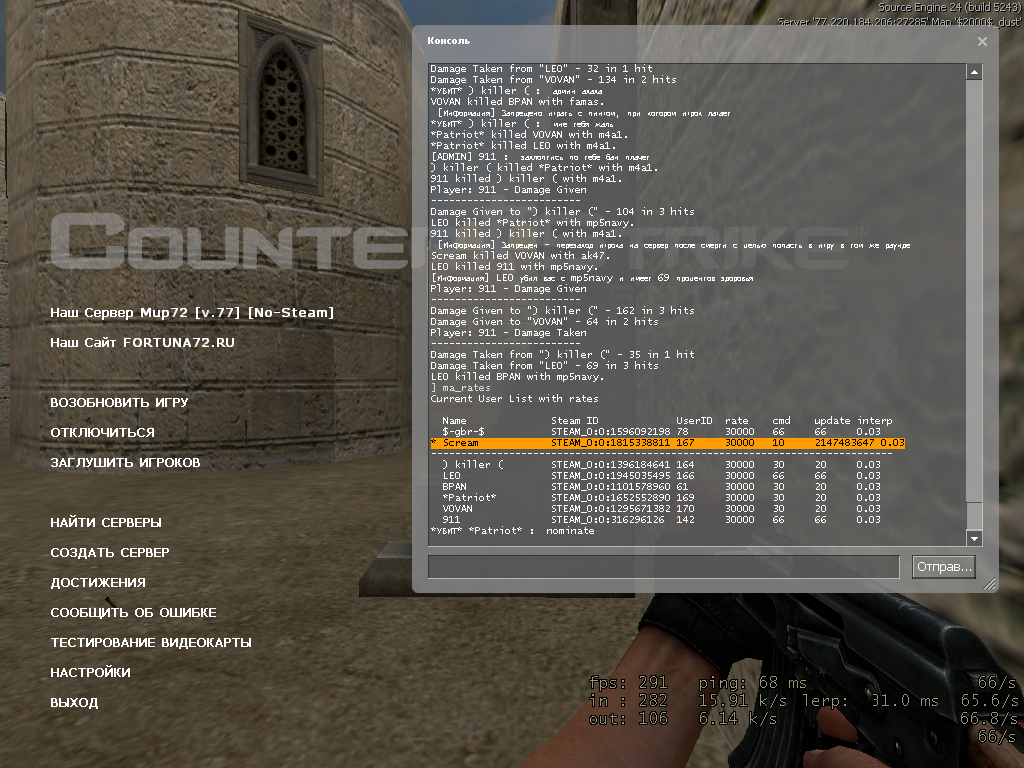Click the "Steam ID" column header
Image resolution: width=1024 pixels, height=768 pixels.
click(575, 421)
